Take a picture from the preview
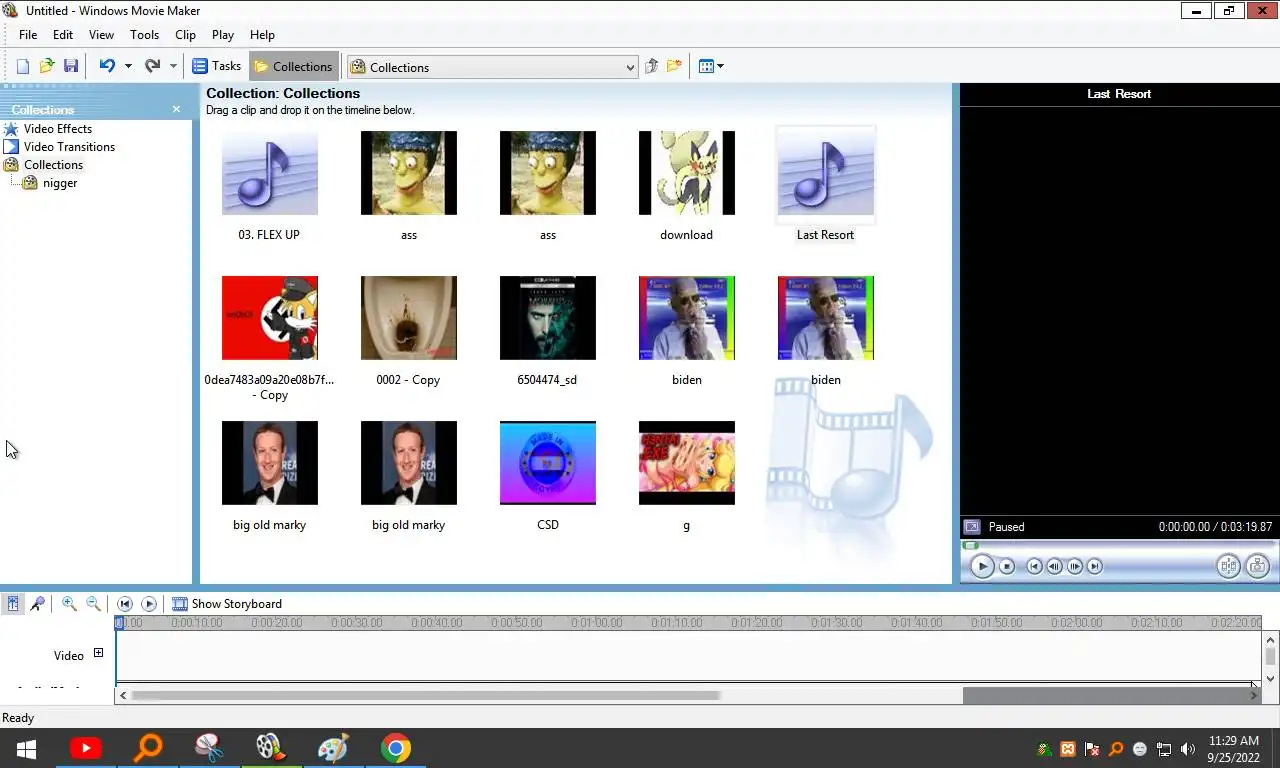This screenshot has width=1280, height=768. click(1258, 566)
